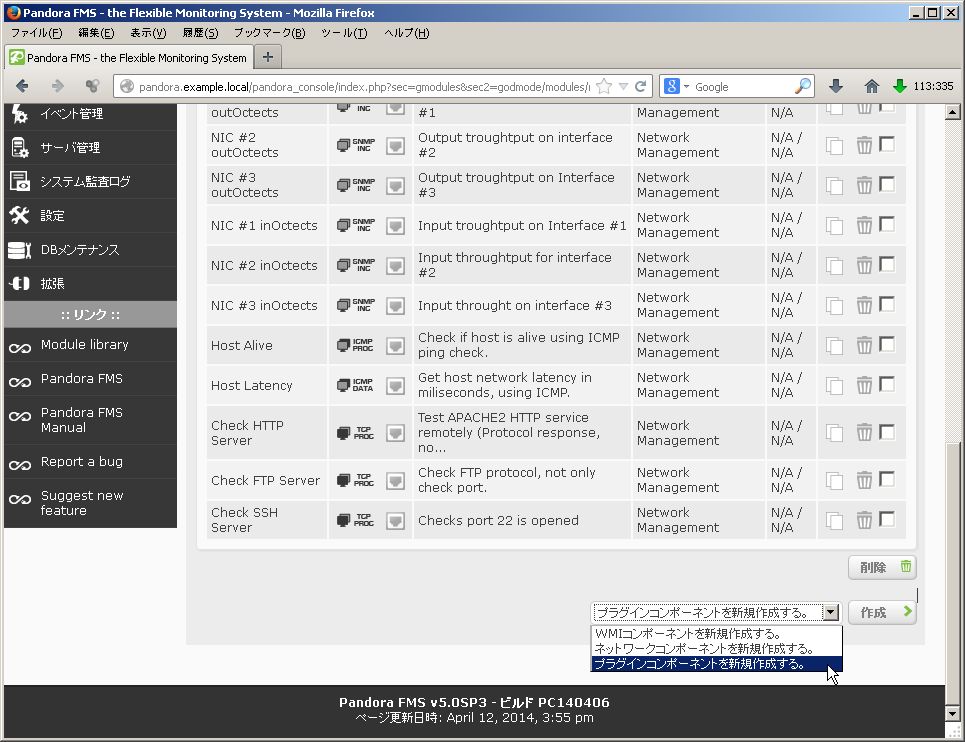This screenshot has width=965, height=742.
Task: Delete the Host Latency component
Action: pyautogui.click(x=864, y=385)
